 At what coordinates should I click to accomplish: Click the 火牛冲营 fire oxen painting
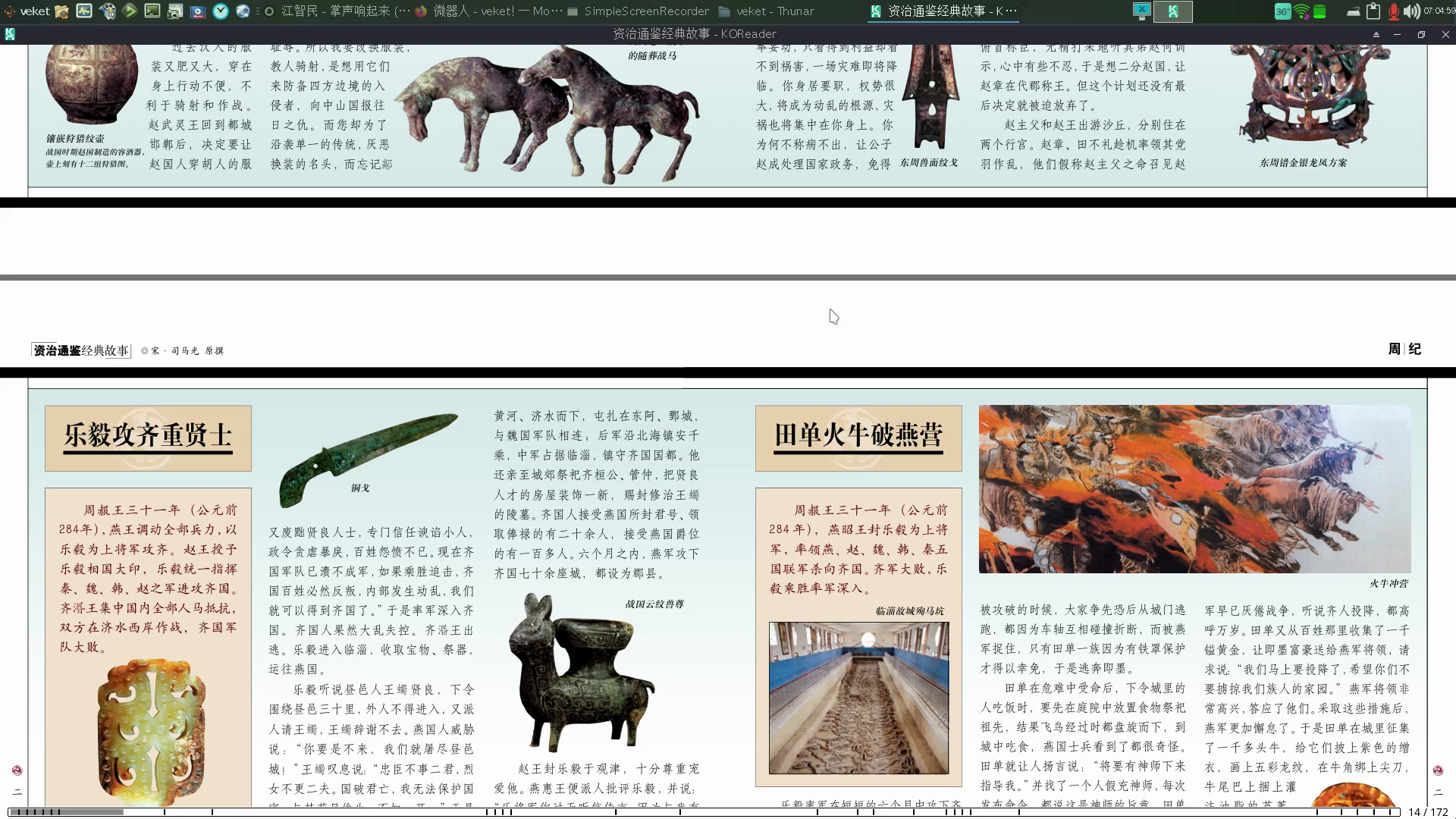(x=1194, y=489)
